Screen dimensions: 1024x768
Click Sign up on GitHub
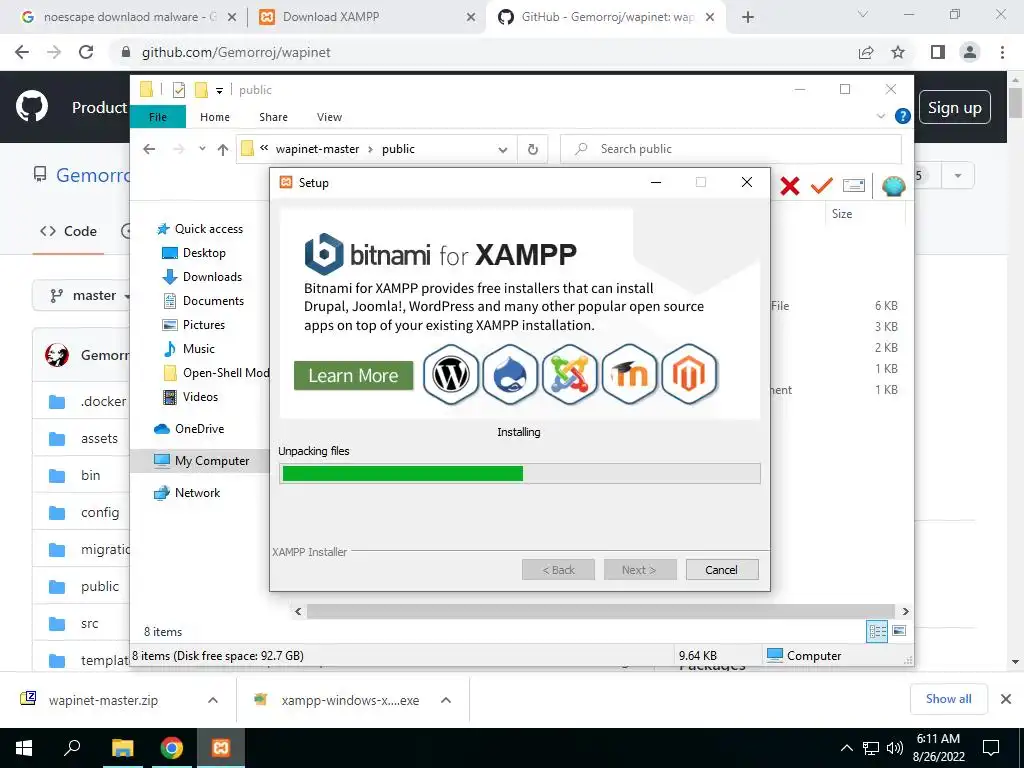(955, 108)
